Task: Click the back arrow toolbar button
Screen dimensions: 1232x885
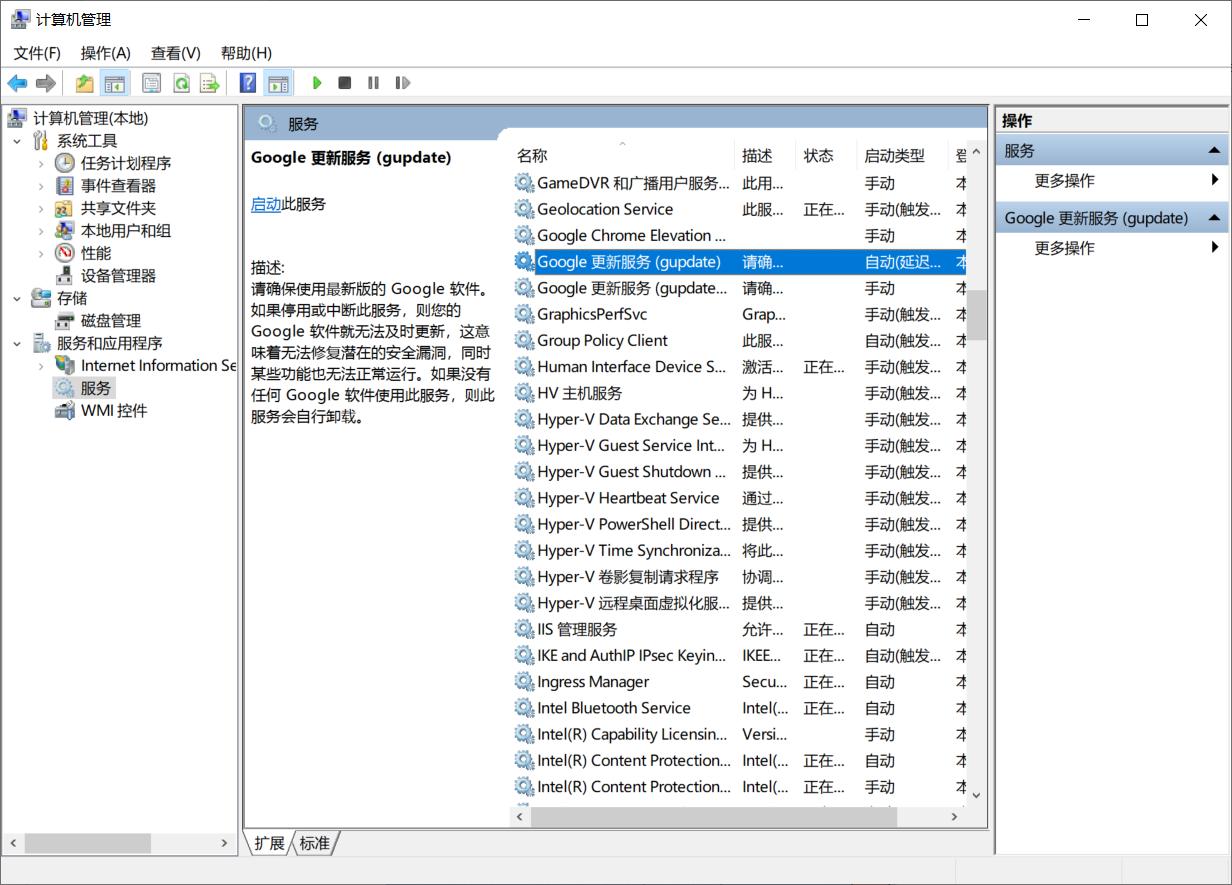Action: tap(17, 83)
